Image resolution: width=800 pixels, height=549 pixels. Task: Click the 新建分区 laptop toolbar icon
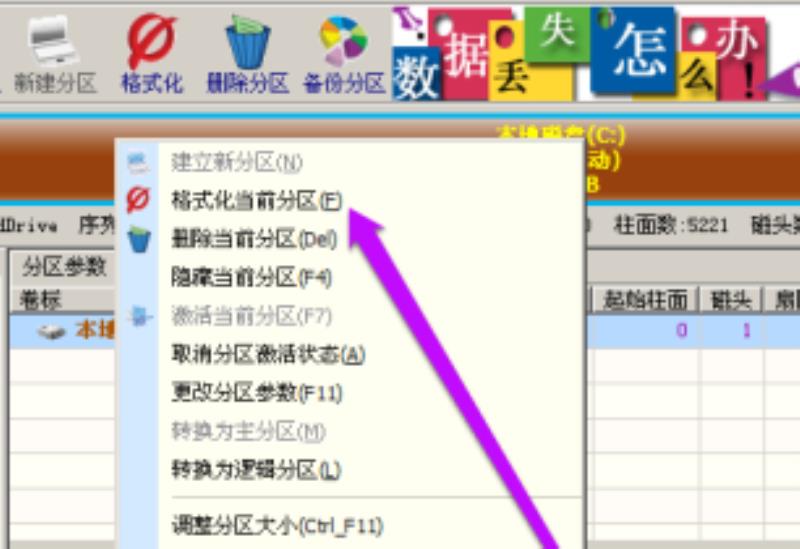tap(54, 41)
